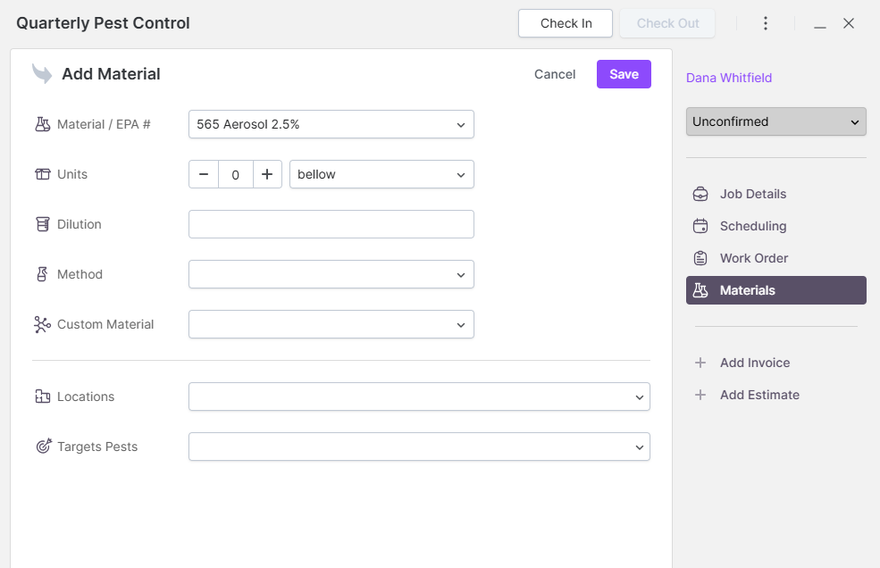Click the target icon beside Targets Pests

(43, 446)
